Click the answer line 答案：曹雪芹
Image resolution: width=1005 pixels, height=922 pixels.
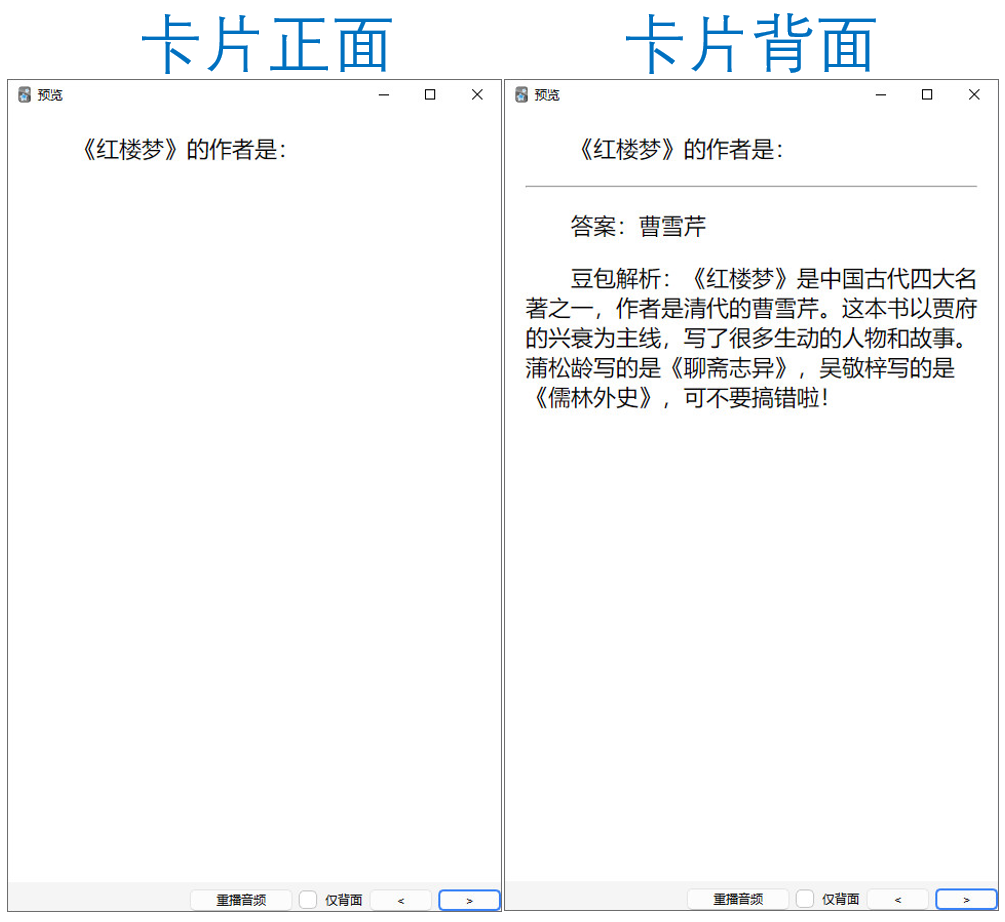pos(638,226)
